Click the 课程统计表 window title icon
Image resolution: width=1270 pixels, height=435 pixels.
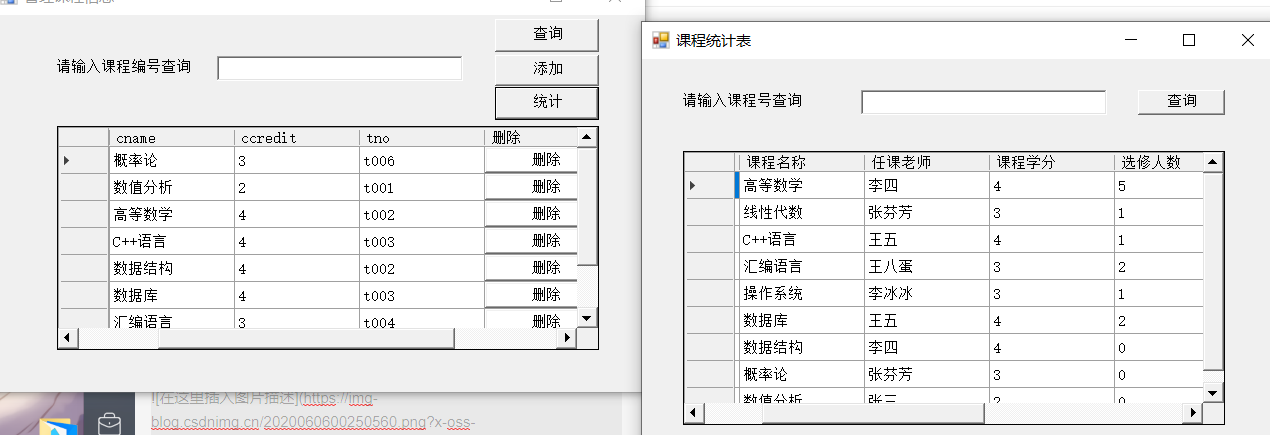point(660,40)
